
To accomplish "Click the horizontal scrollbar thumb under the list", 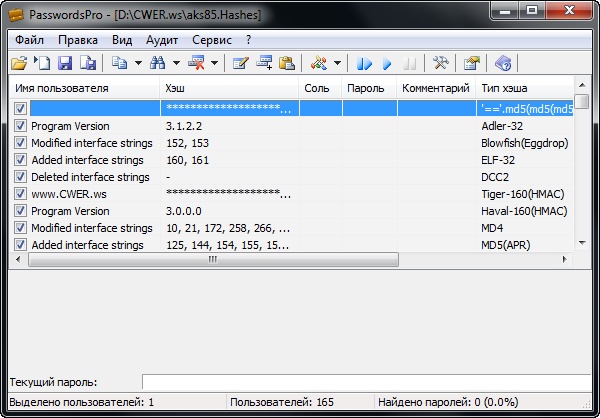I will 212,260.
